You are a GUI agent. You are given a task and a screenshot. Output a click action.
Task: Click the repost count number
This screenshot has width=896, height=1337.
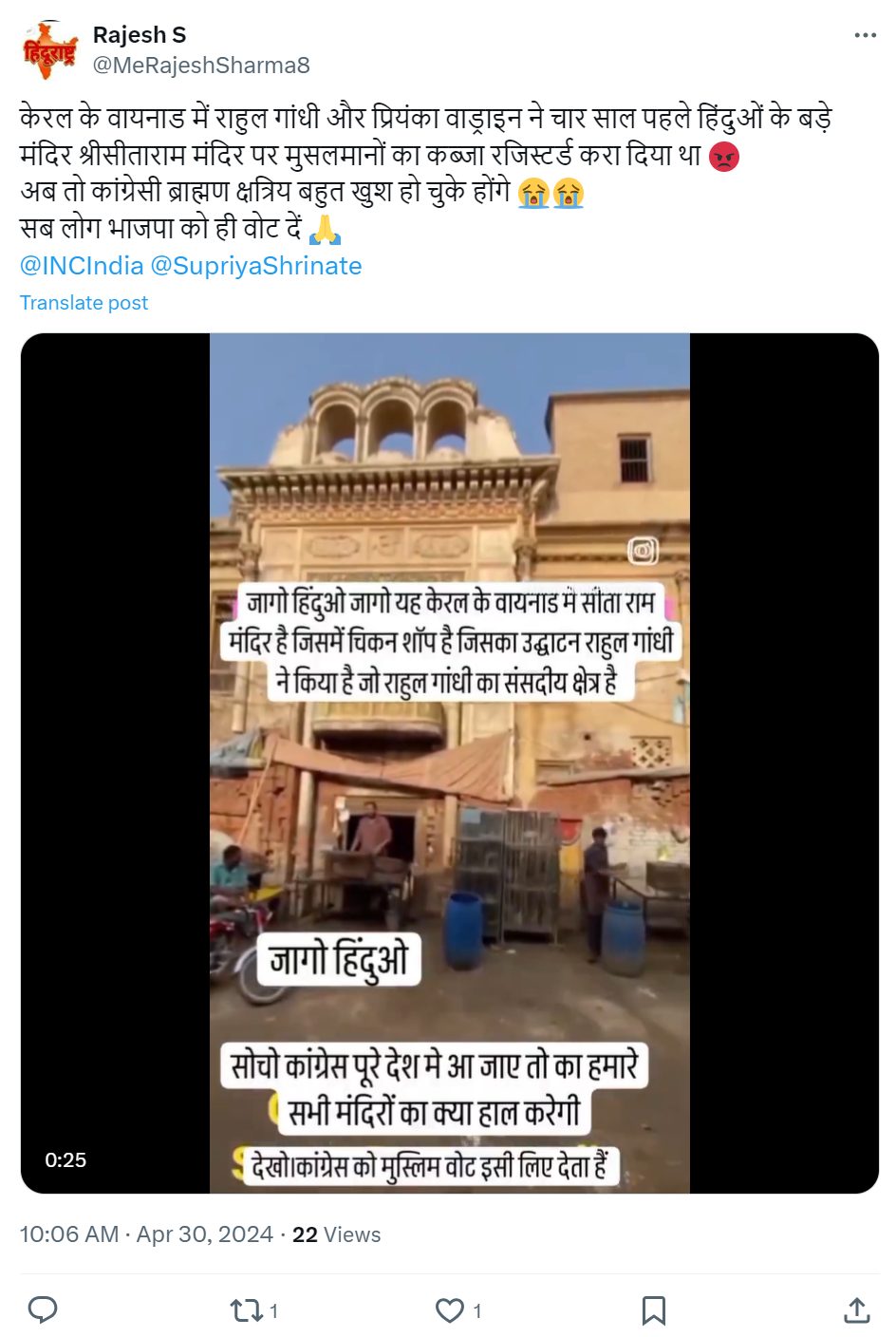click(x=274, y=1311)
